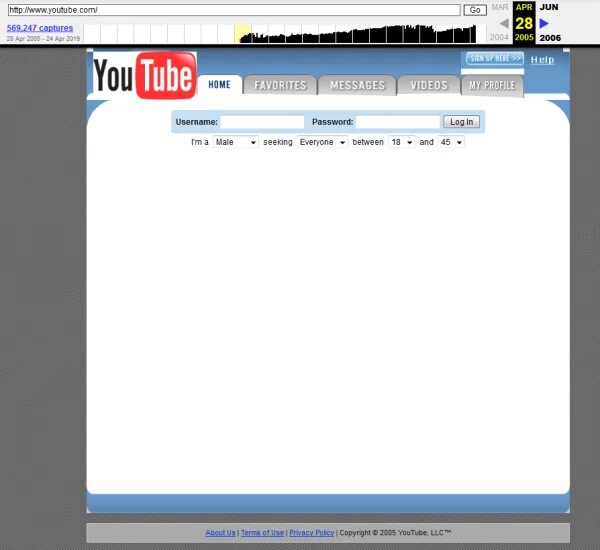Open the 569,247 captures link
The image size is (600, 550).
click(40, 28)
